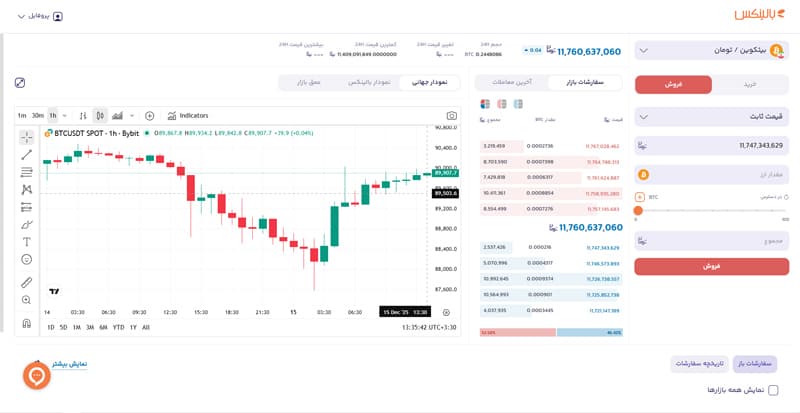Screen dimensions: 800x413
Task: Select the 1m timeframe
Action: (21, 116)
